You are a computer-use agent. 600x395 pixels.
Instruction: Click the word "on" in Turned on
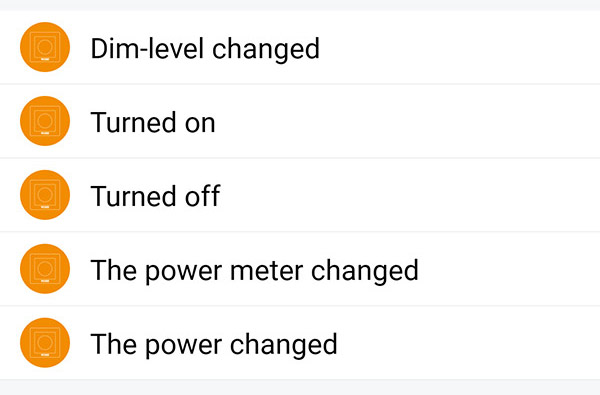[200, 124]
